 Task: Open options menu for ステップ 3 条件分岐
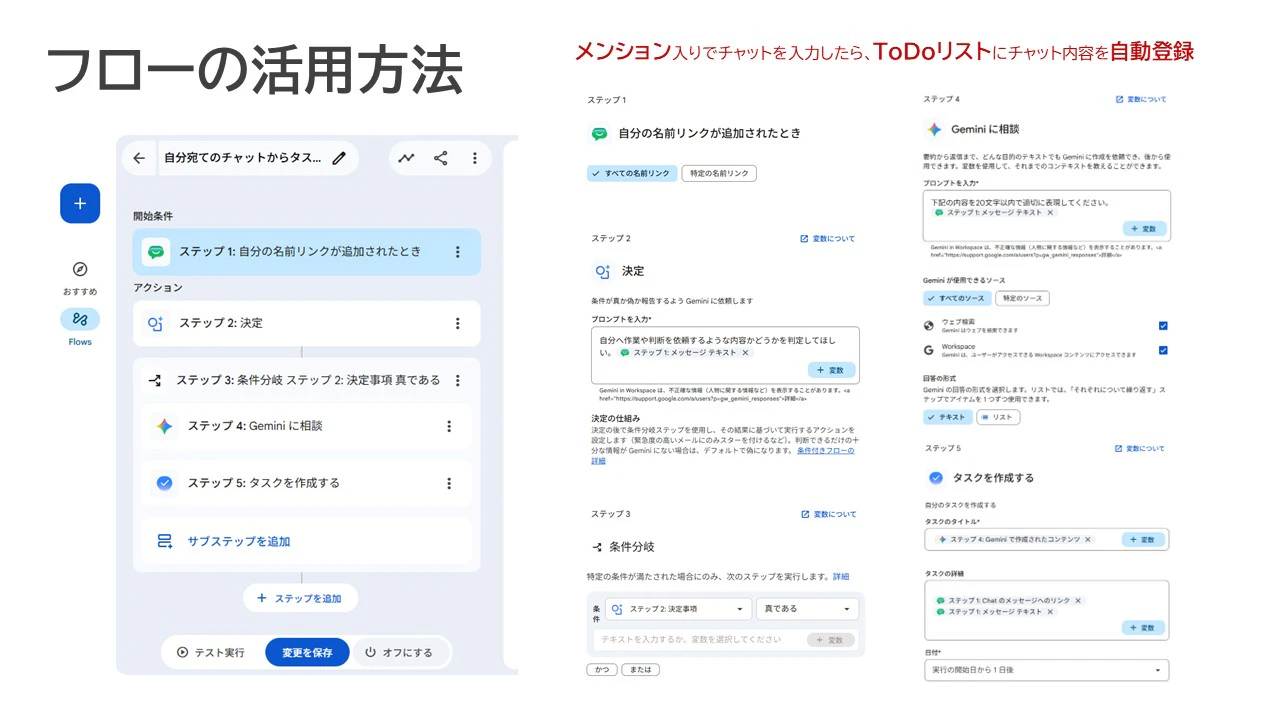pos(458,380)
